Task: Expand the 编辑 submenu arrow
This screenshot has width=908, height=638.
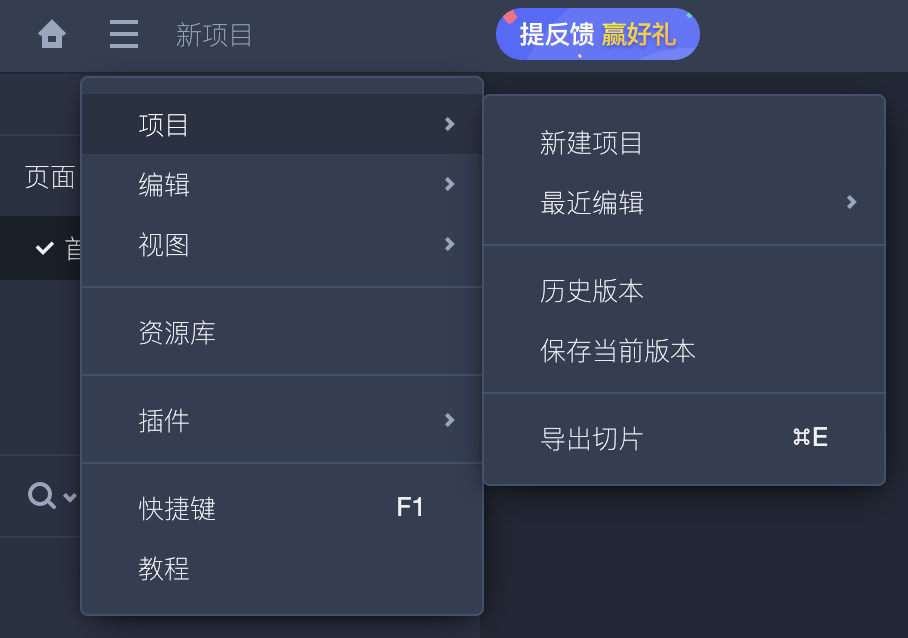Action: [449, 184]
